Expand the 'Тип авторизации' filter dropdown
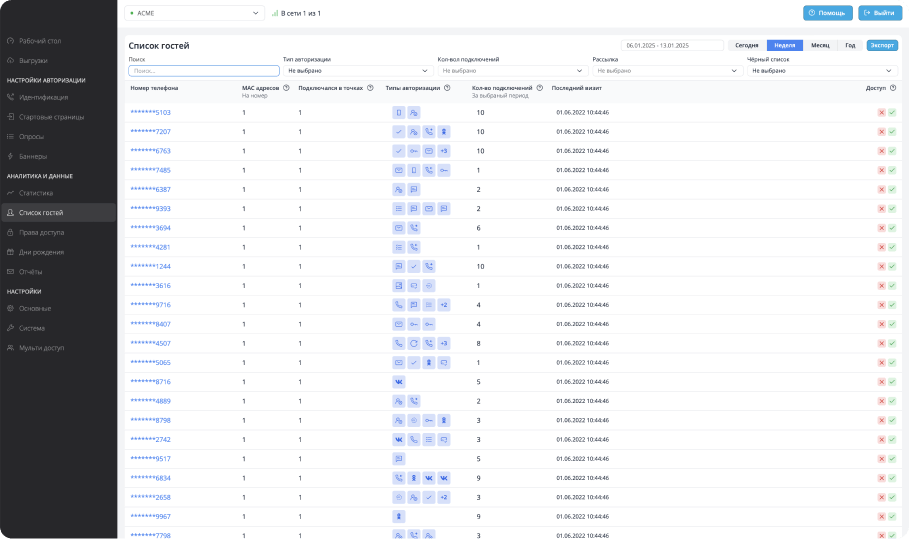Image resolution: width=909 pixels, height=539 pixels. click(358, 71)
